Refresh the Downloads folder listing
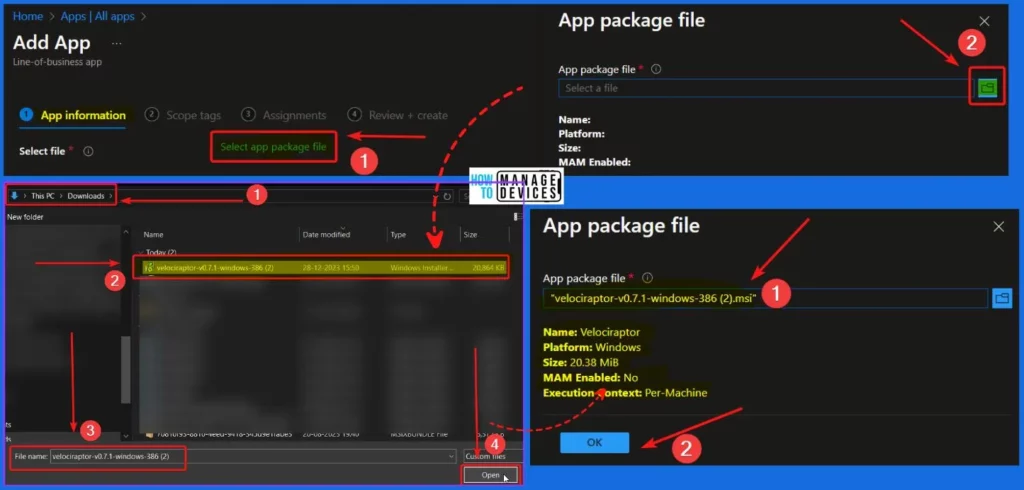The height and width of the screenshot is (490, 1024). coord(447,196)
